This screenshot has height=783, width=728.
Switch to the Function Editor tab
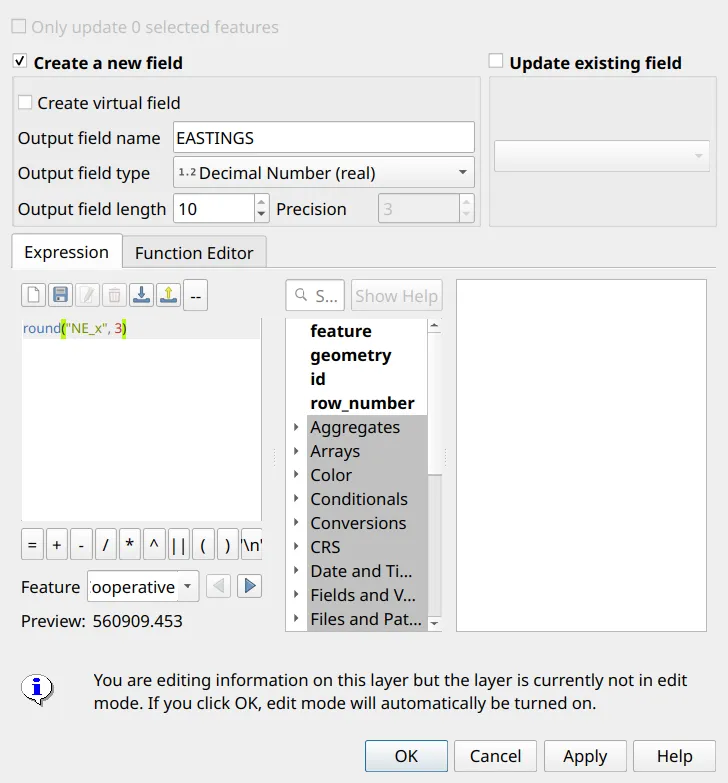point(194,253)
